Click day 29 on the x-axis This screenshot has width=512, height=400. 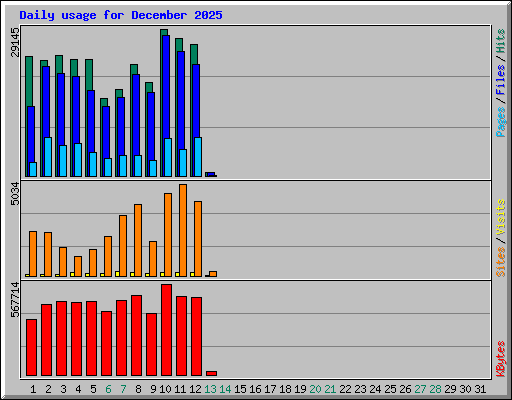tap(450, 389)
